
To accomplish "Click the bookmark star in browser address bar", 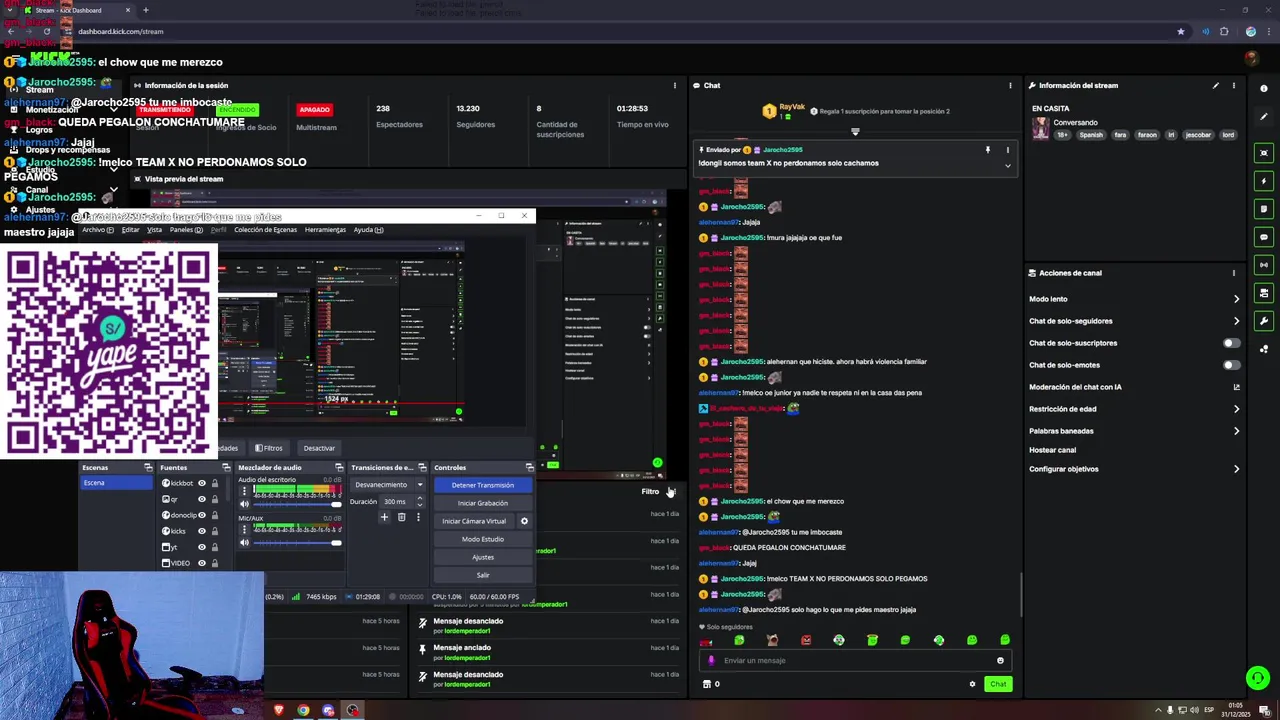I will [1181, 31].
